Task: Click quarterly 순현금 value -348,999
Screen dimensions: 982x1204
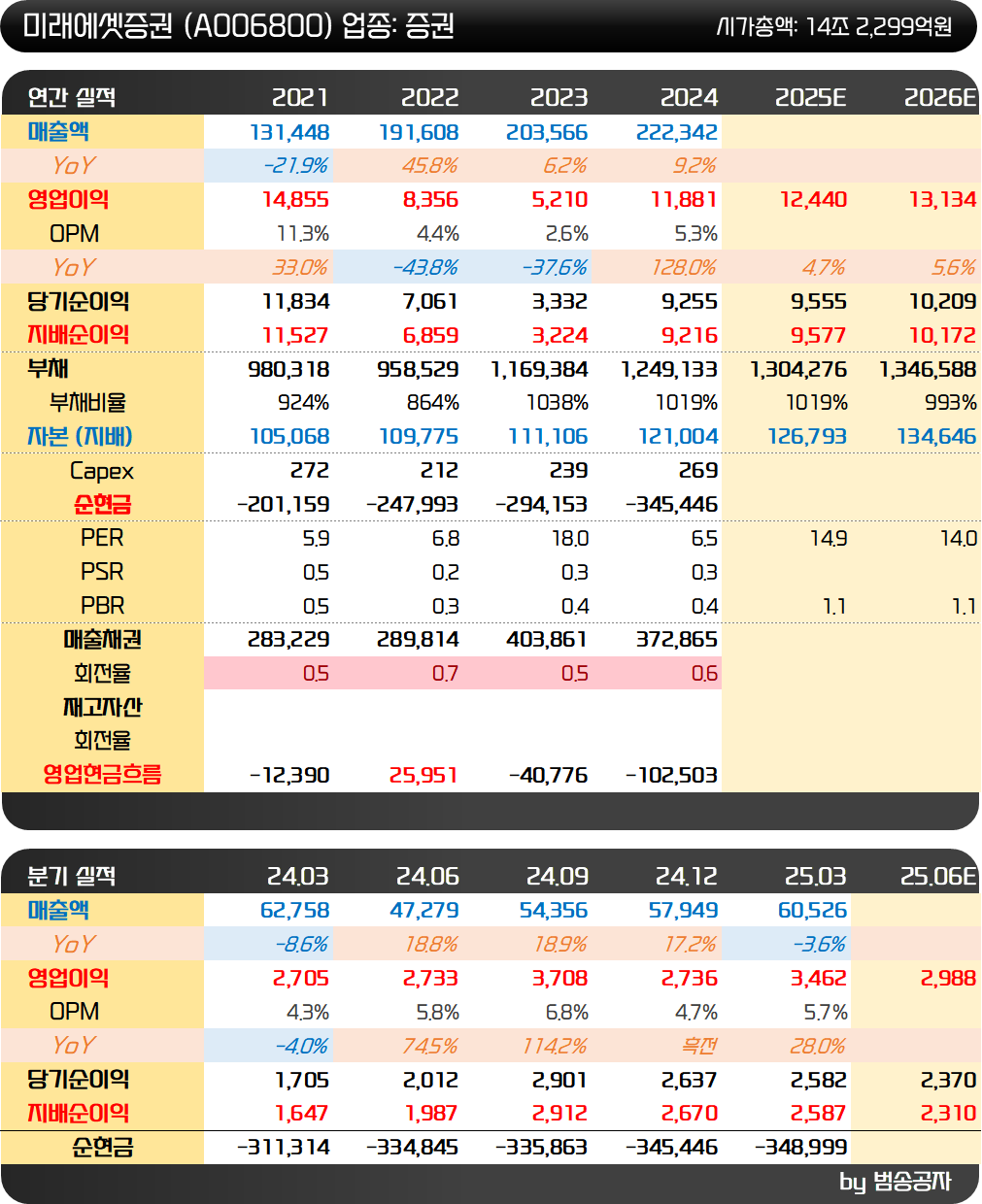Action: coord(801,1148)
